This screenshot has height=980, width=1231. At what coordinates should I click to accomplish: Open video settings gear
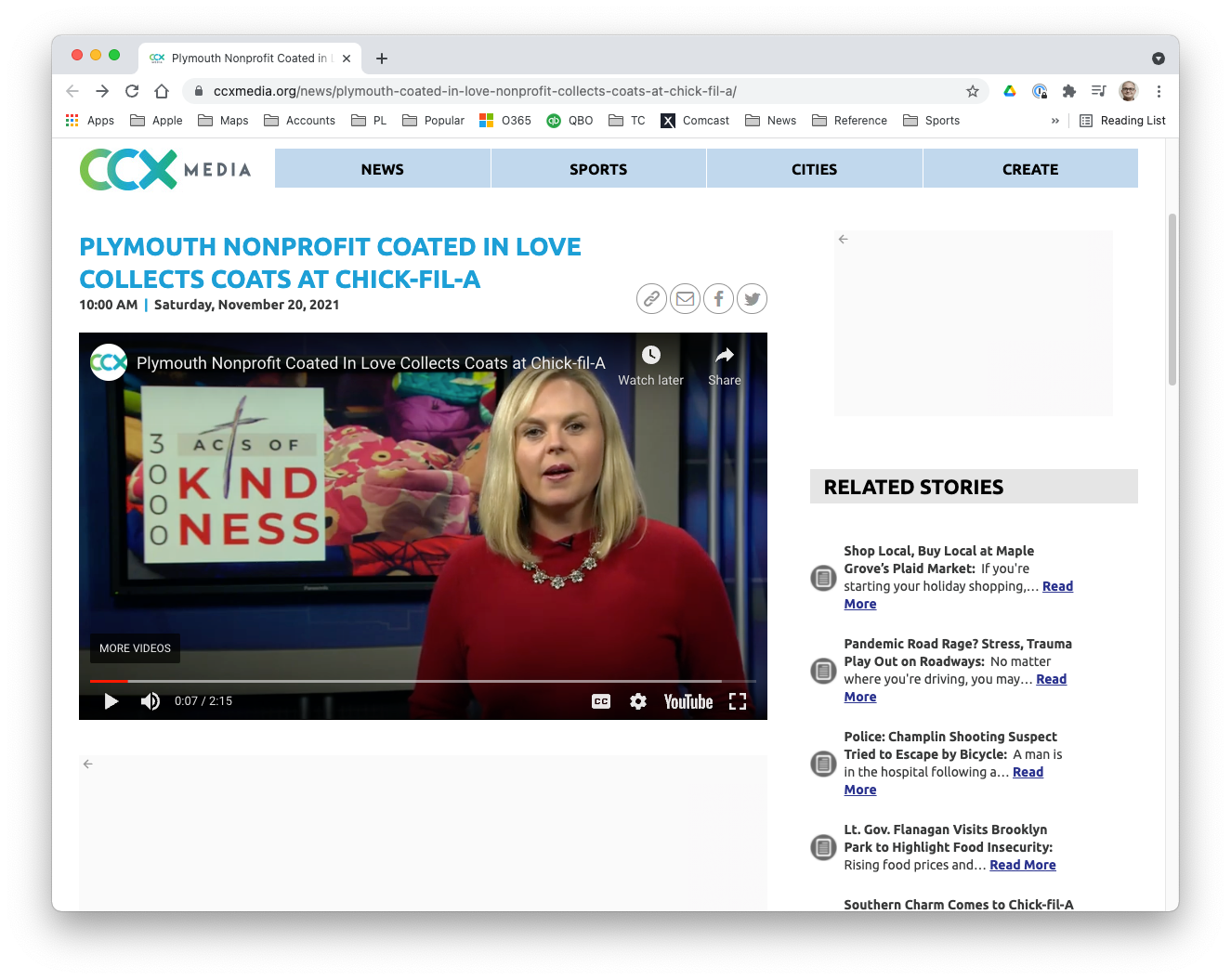638,701
